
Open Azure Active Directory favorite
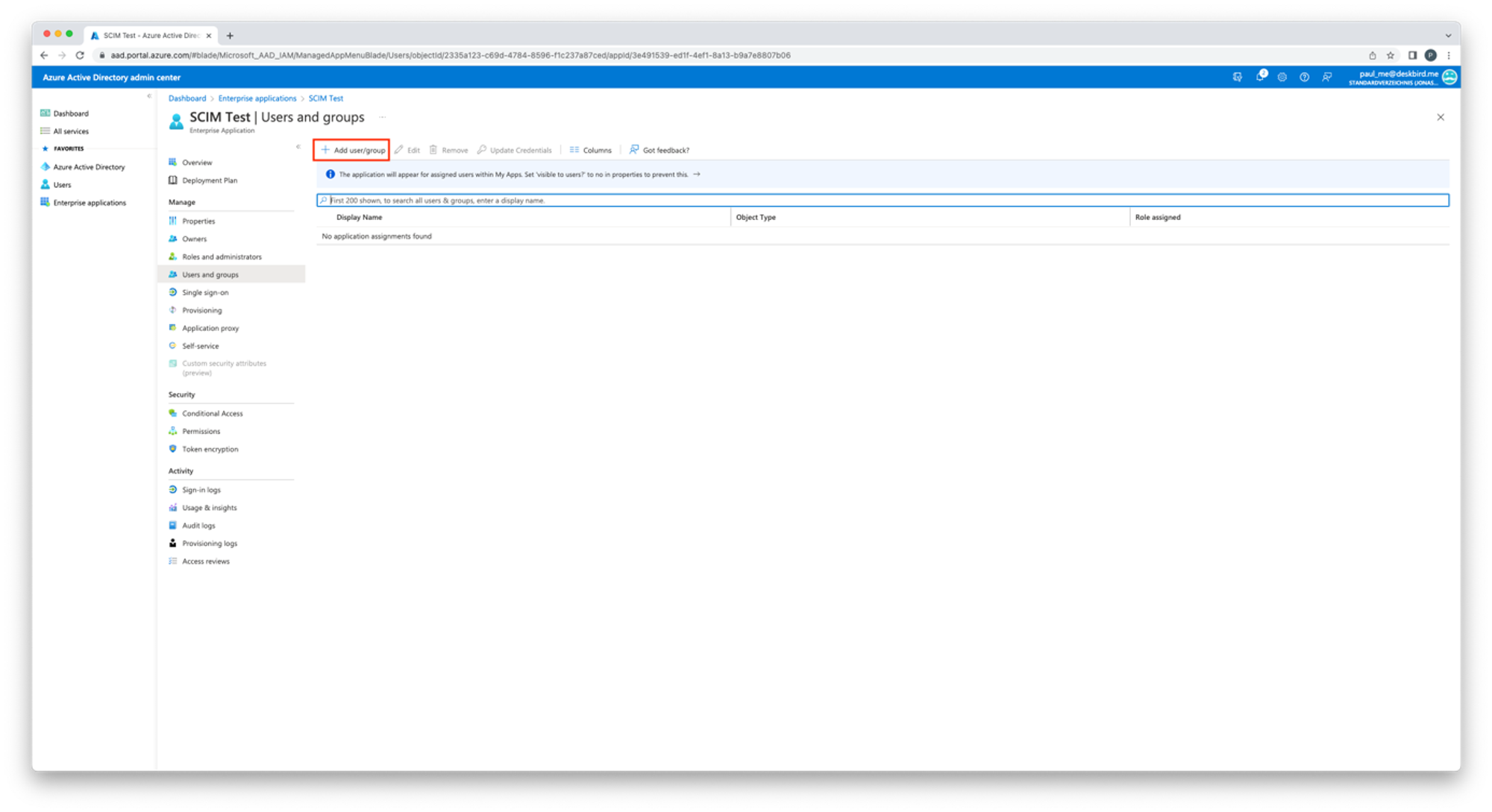88,167
